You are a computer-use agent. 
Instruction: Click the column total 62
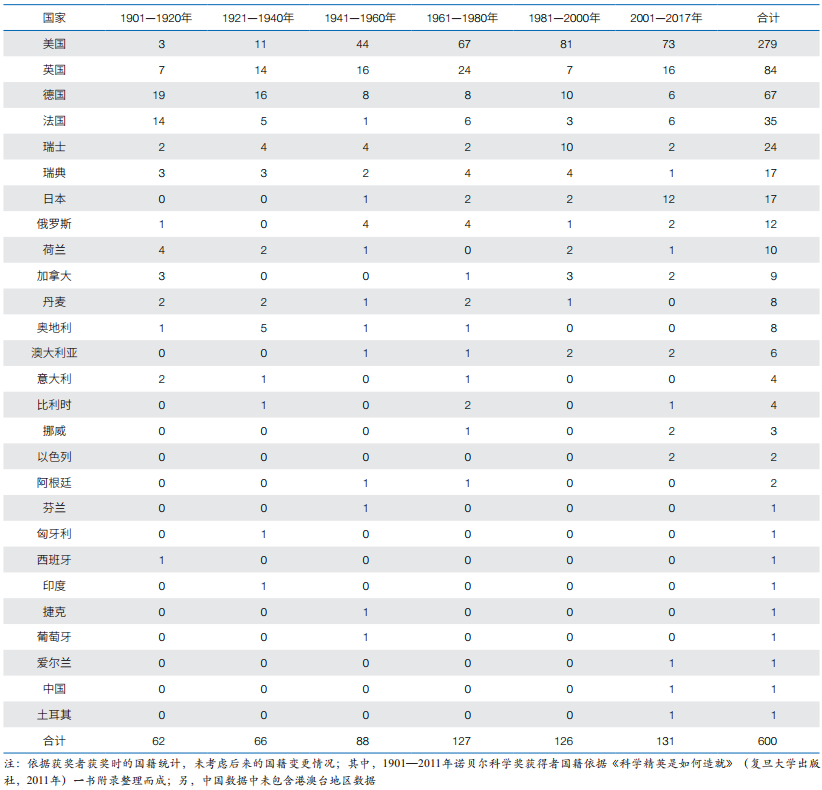point(158,741)
